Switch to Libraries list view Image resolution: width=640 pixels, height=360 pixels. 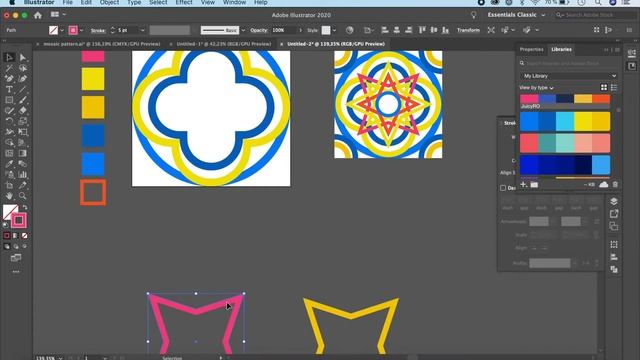click(614, 87)
